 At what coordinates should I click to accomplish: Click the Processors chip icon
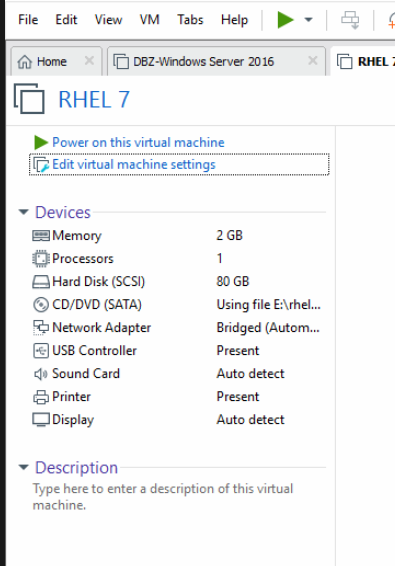point(41,259)
